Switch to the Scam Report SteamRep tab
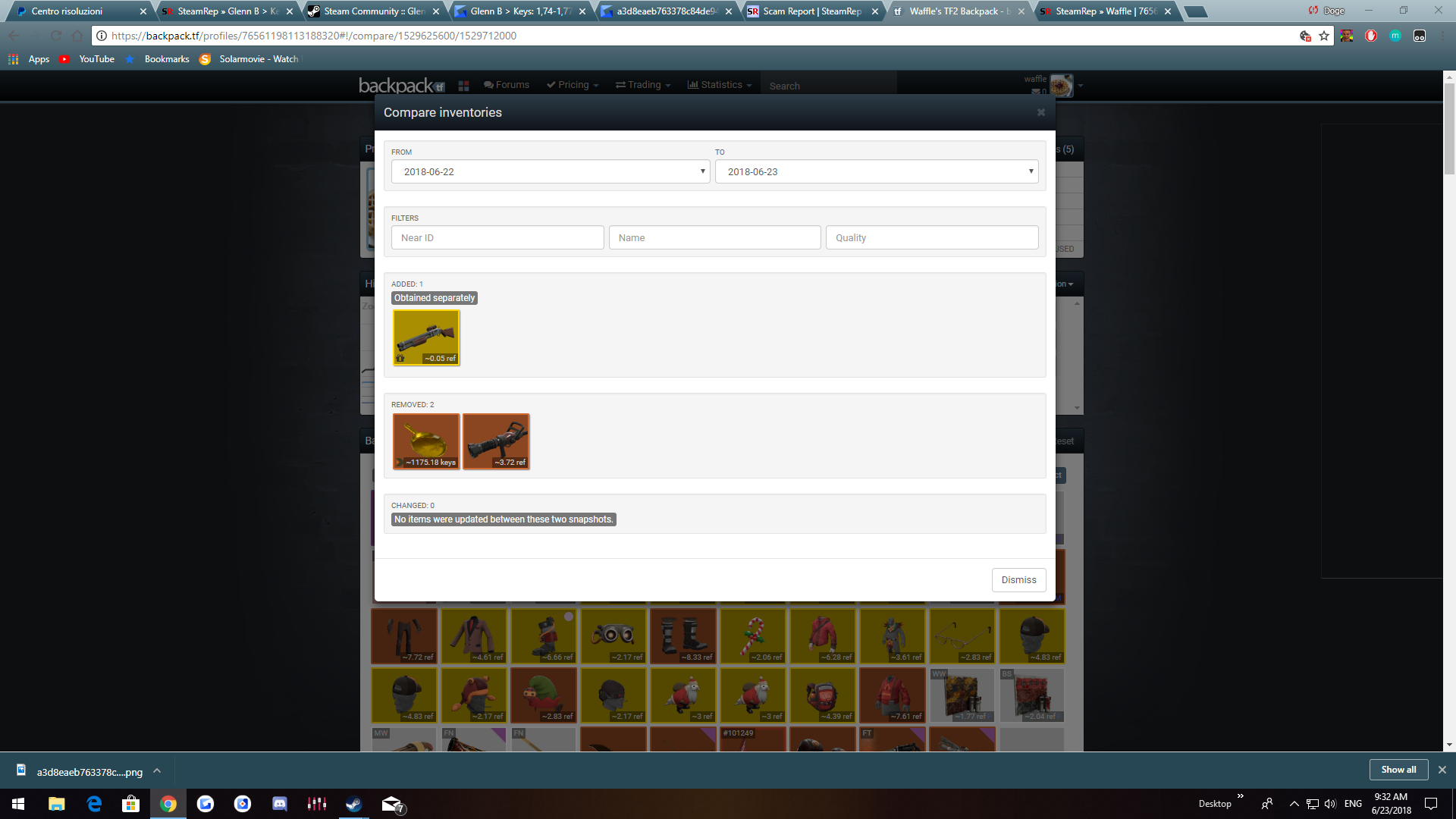The height and width of the screenshot is (819, 1456). (x=811, y=11)
